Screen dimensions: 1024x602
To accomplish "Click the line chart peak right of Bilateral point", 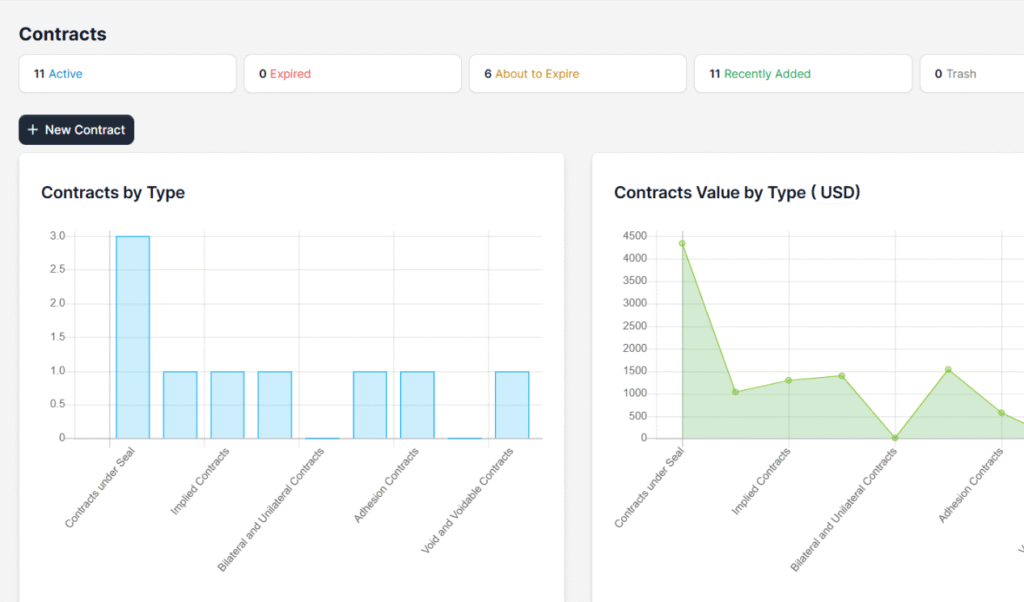I will coord(948,369).
